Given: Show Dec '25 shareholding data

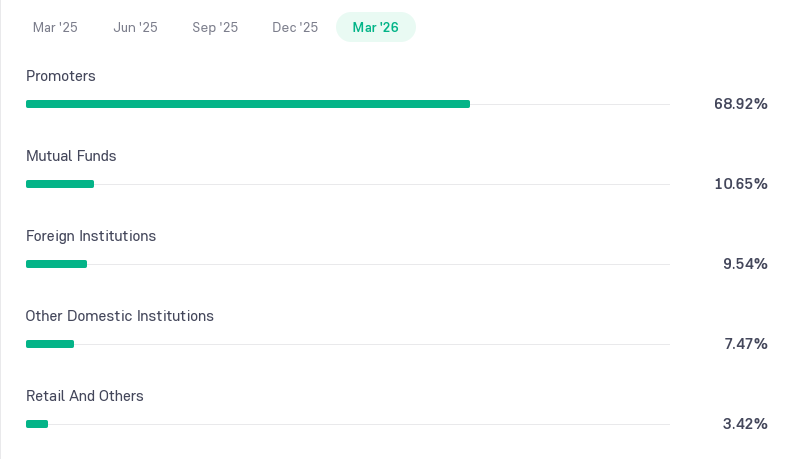Looking at the screenshot, I should [x=295, y=27].
